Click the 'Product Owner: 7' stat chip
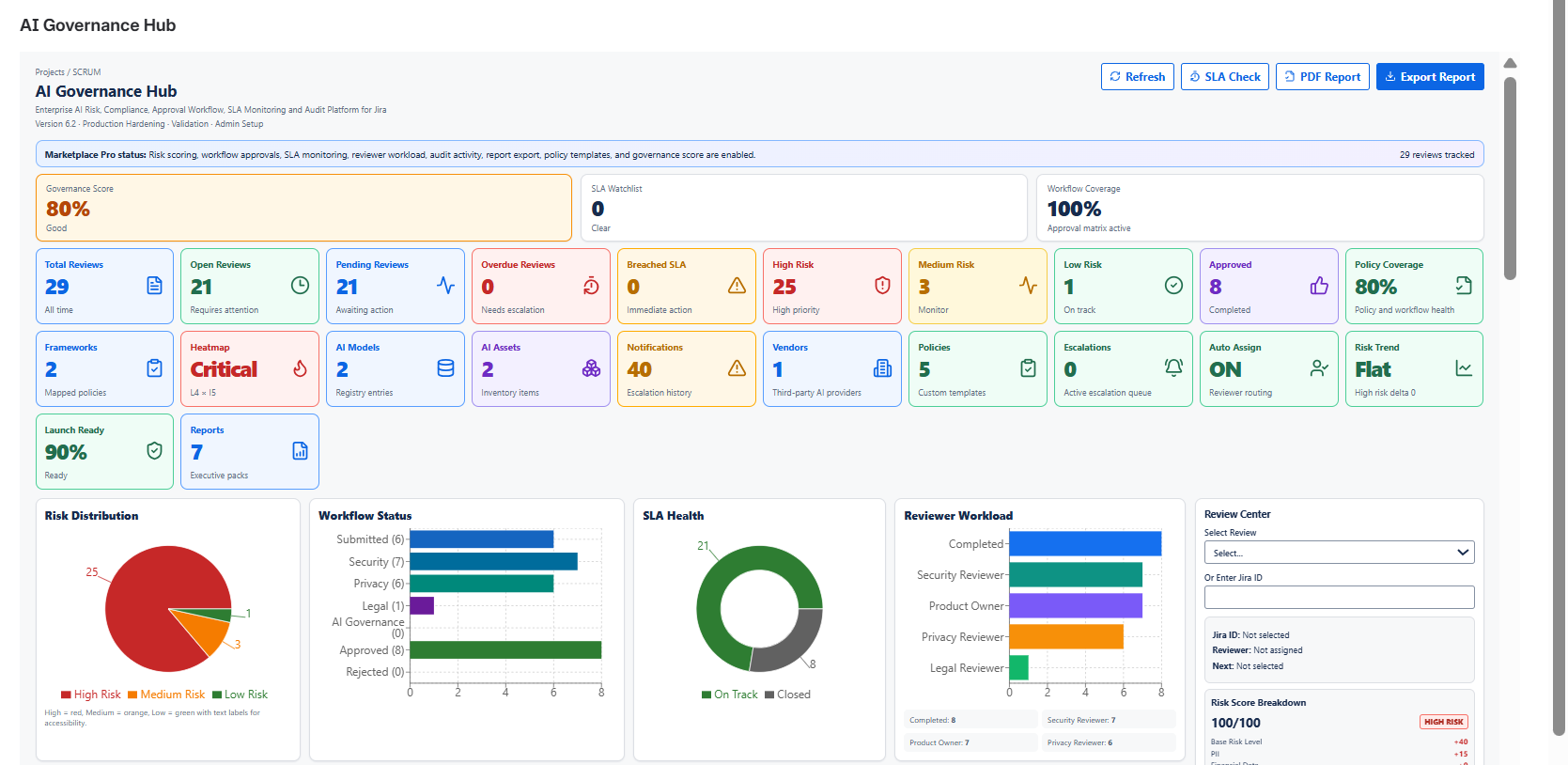1568x765 pixels. pos(970,742)
